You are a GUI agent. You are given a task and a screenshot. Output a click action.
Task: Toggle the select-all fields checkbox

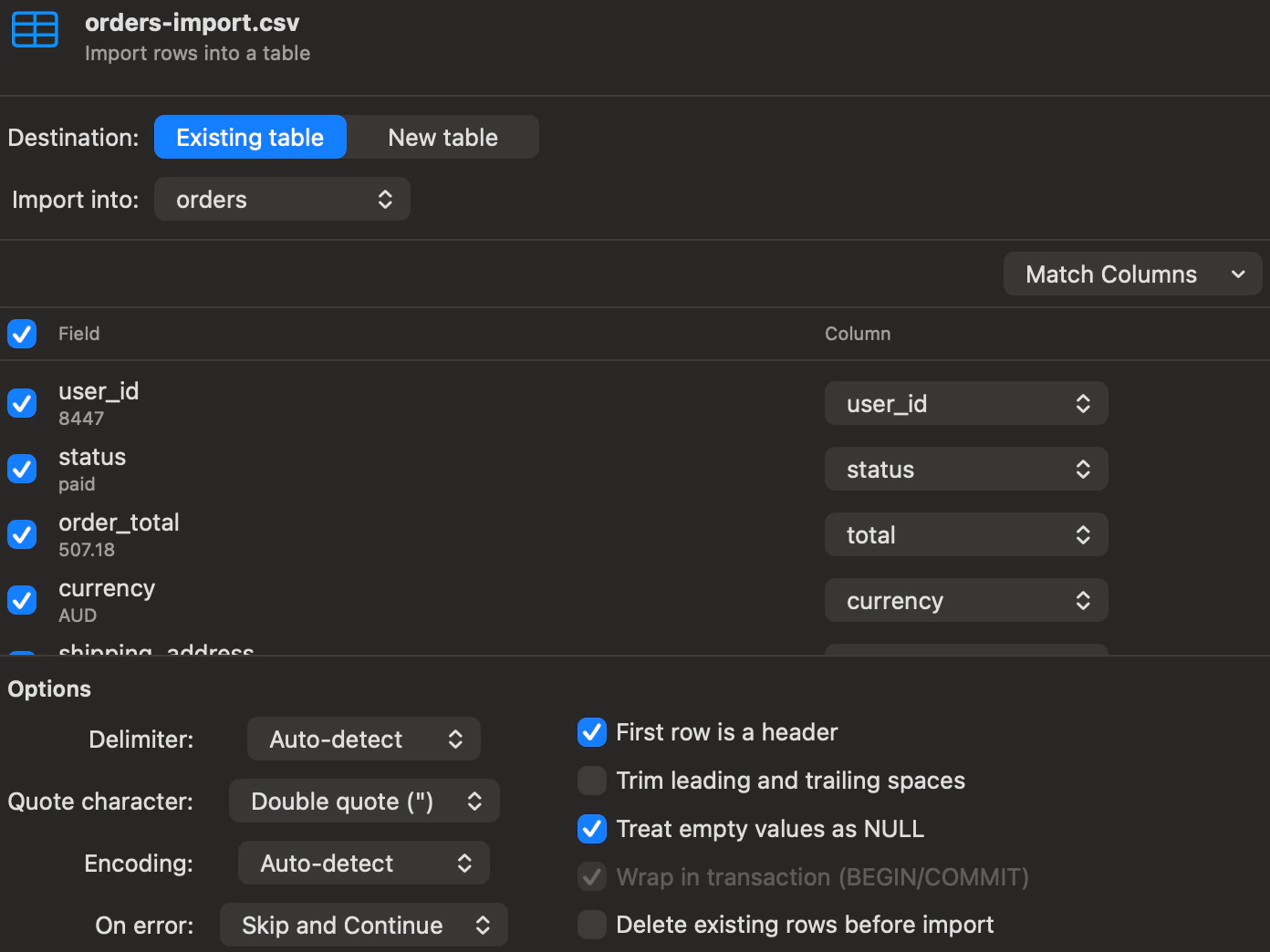22,334
